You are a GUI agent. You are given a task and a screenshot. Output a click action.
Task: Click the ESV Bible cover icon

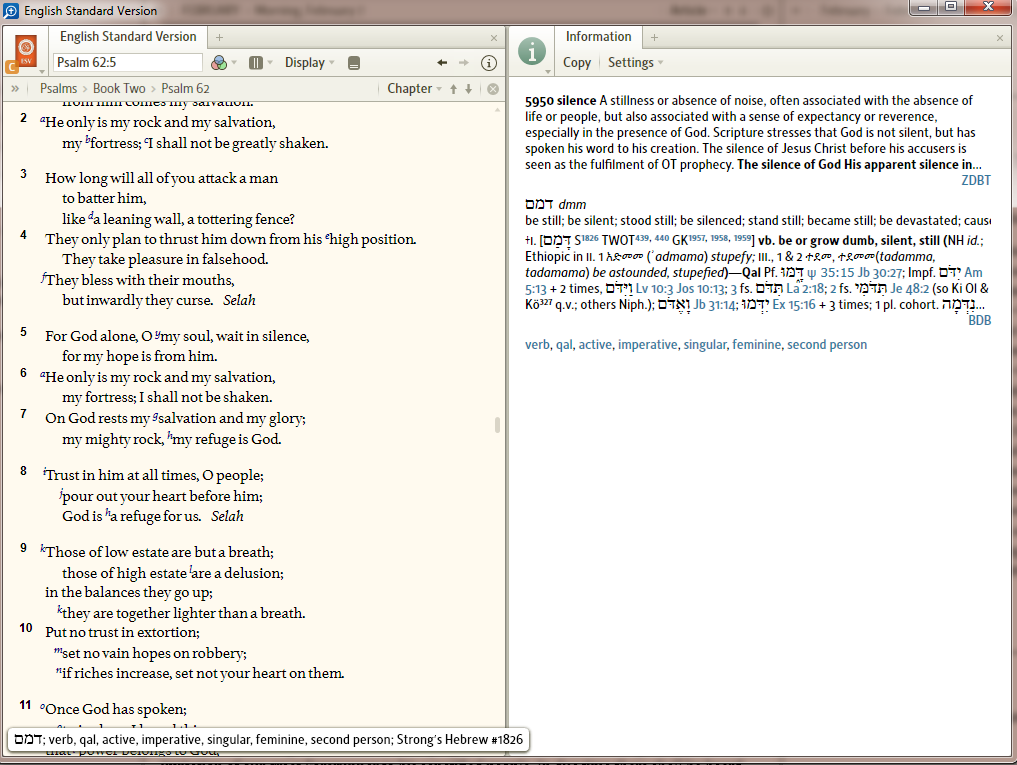25,52
